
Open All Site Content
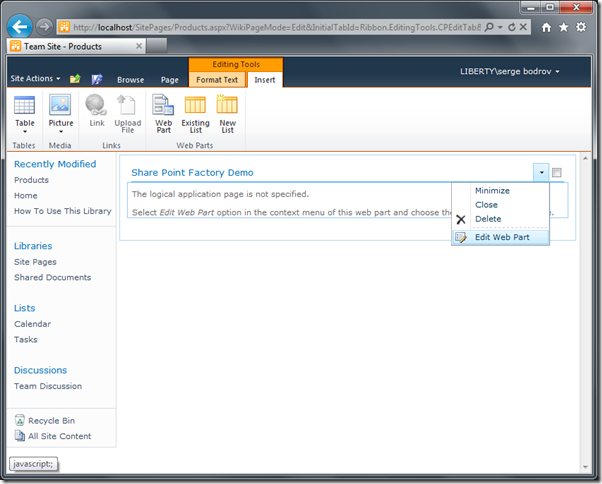coord(53,436)
